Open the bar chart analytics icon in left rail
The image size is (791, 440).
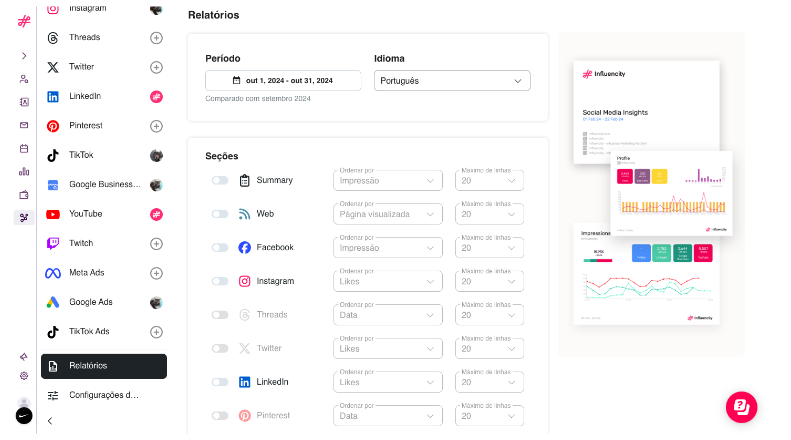coord(24,171)
